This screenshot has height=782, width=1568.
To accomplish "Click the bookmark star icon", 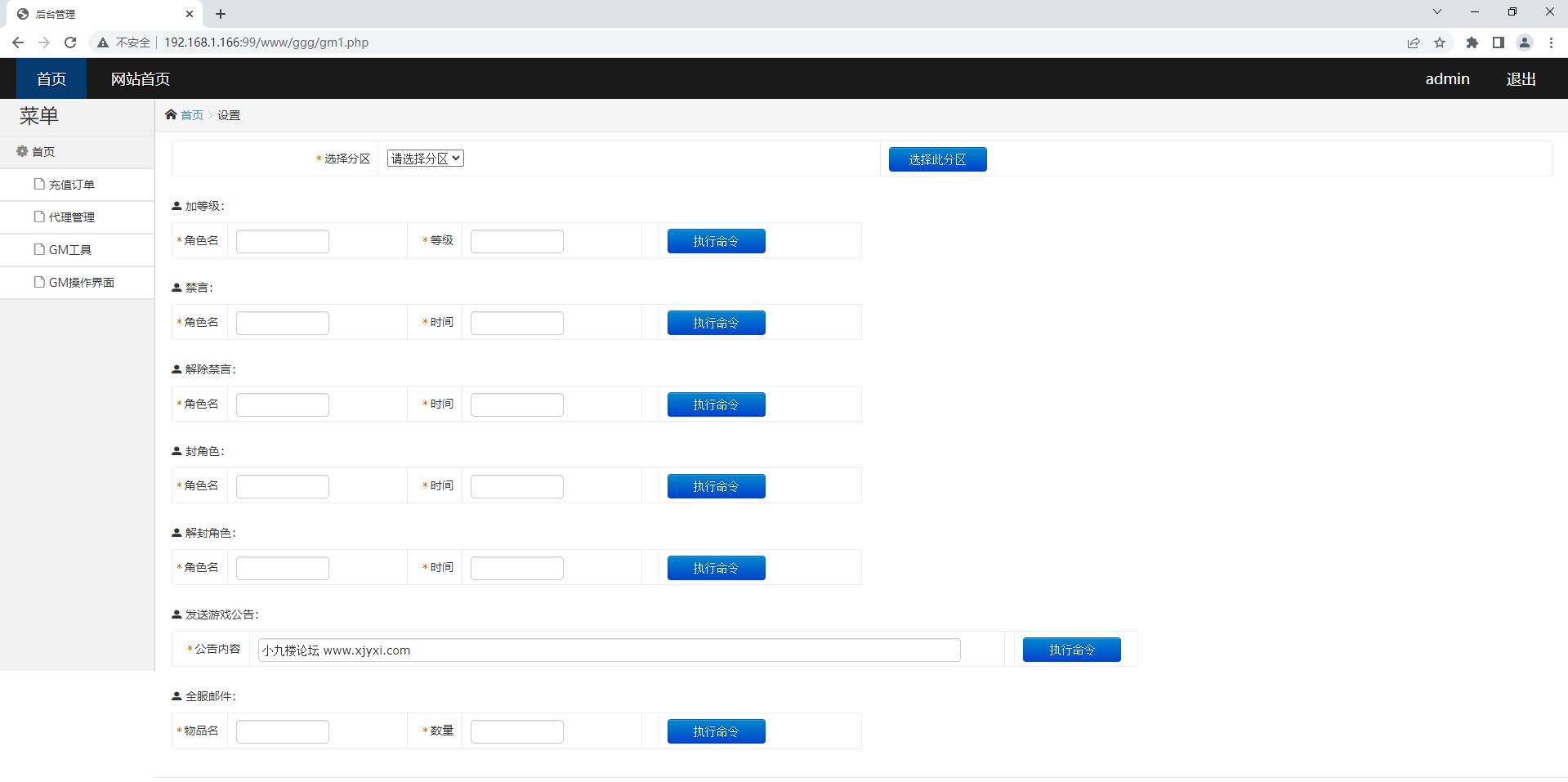I will [x=1440, y=42].
